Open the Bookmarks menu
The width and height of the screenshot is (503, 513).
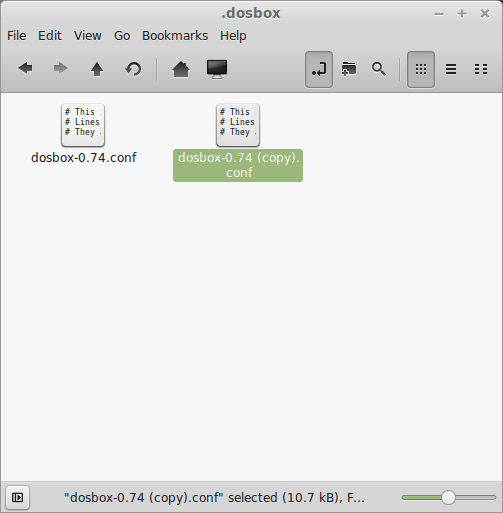tap(175, 36)
